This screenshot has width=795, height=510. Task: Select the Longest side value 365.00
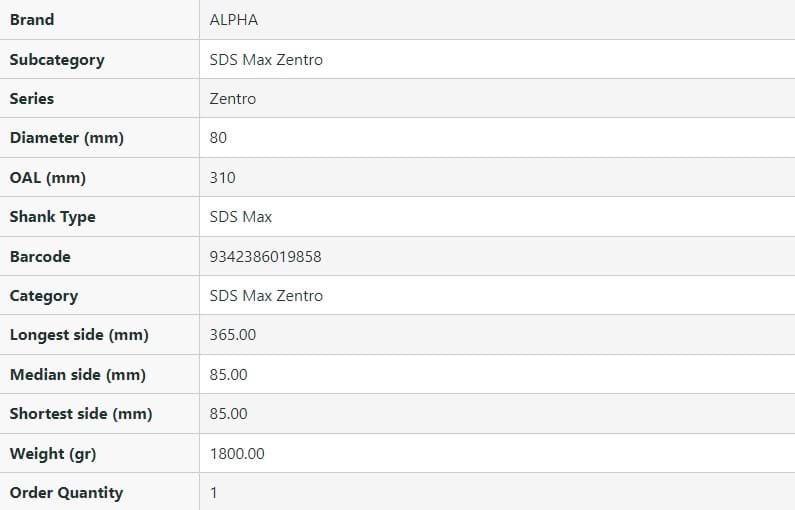tap(233, 335)
